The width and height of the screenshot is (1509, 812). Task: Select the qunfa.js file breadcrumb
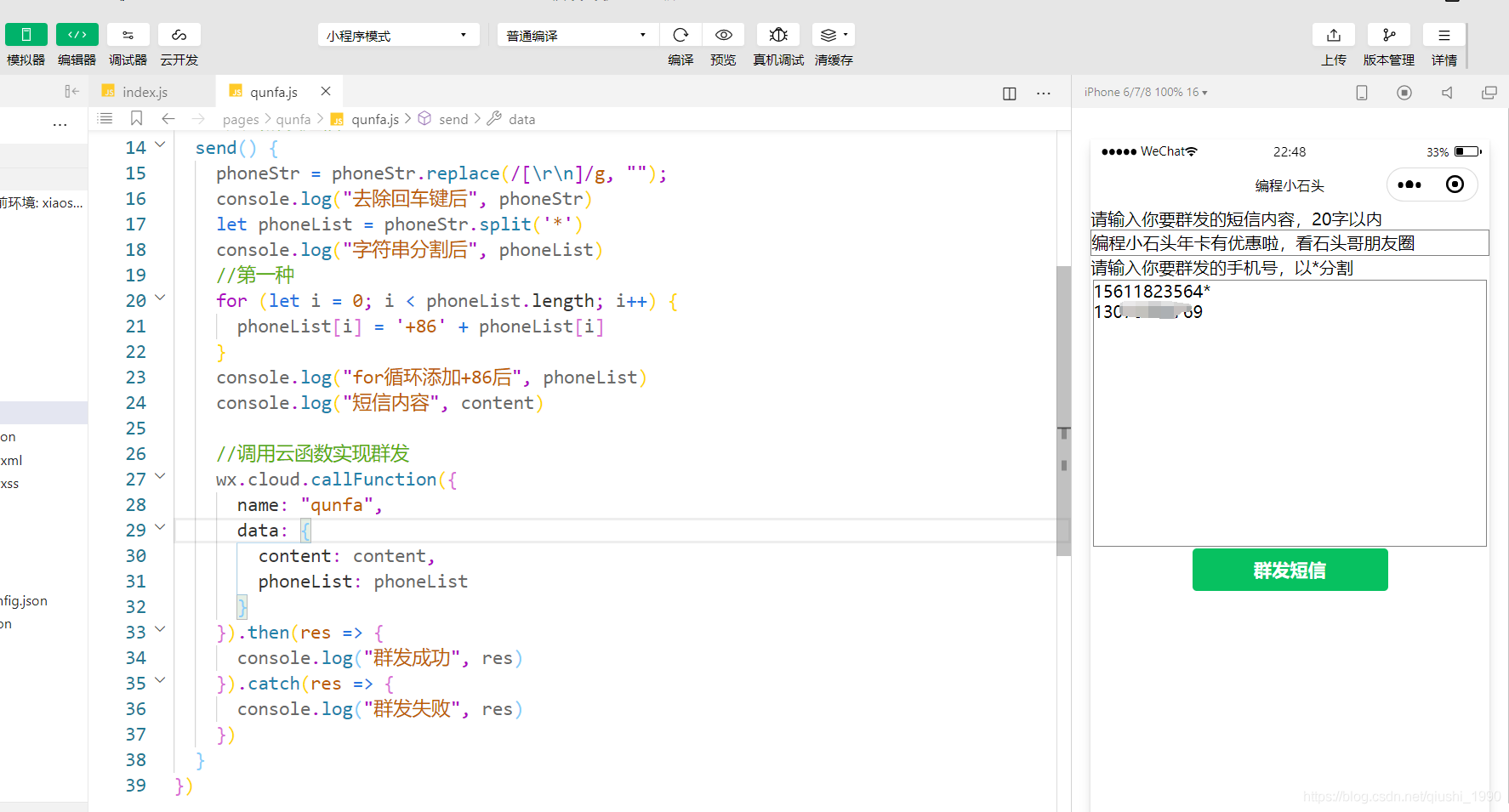pyautogui.click(x=374, y=120)
